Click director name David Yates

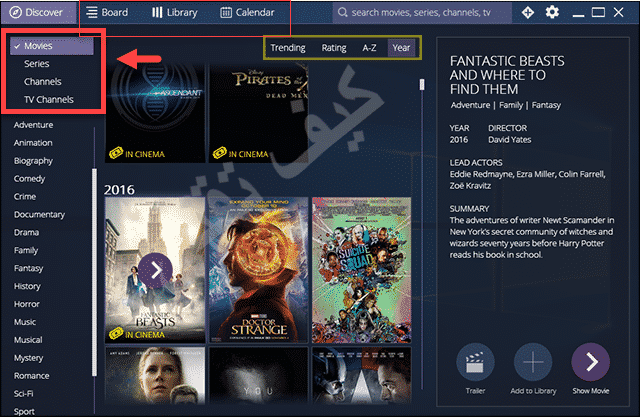tap(509, 140)
